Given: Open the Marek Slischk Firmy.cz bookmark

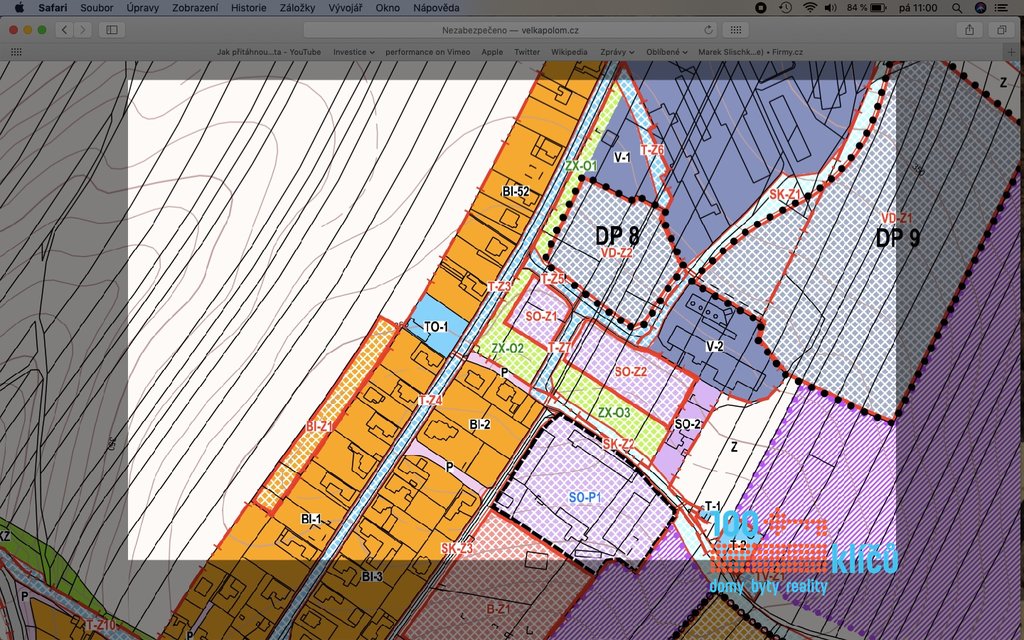Looking at the screenshot, I should tap(750, 52).
